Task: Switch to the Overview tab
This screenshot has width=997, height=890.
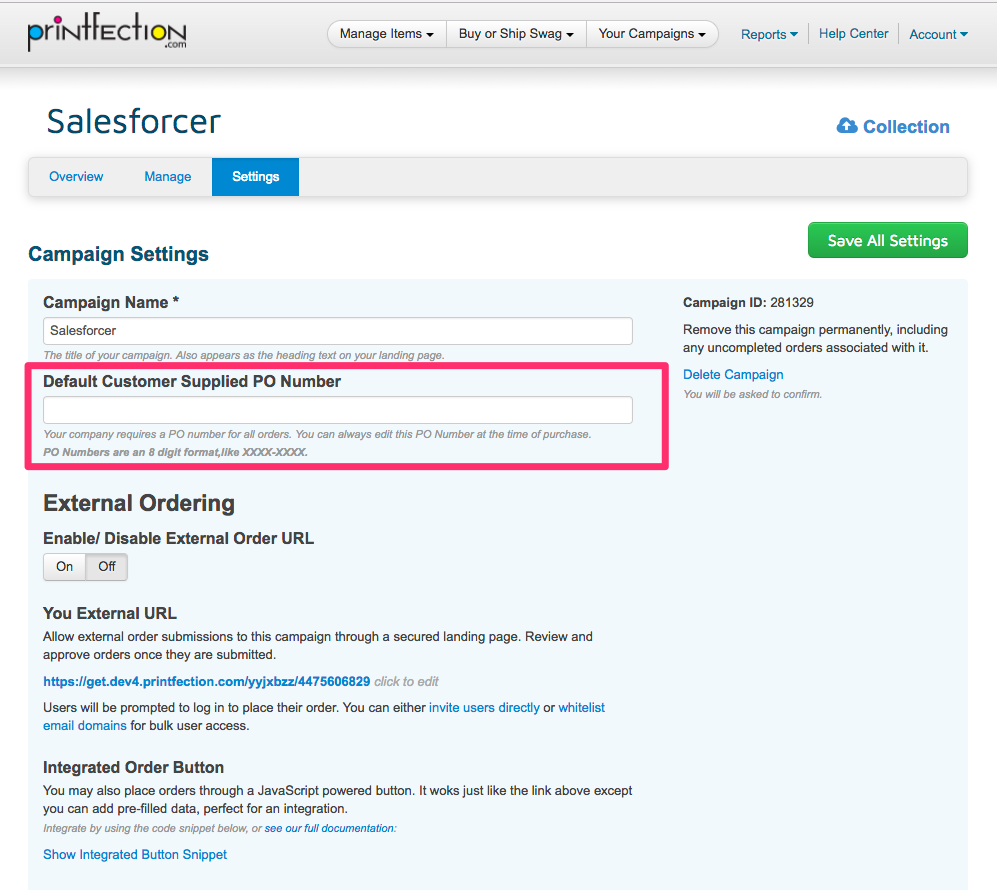Action: tap(76, 177)
